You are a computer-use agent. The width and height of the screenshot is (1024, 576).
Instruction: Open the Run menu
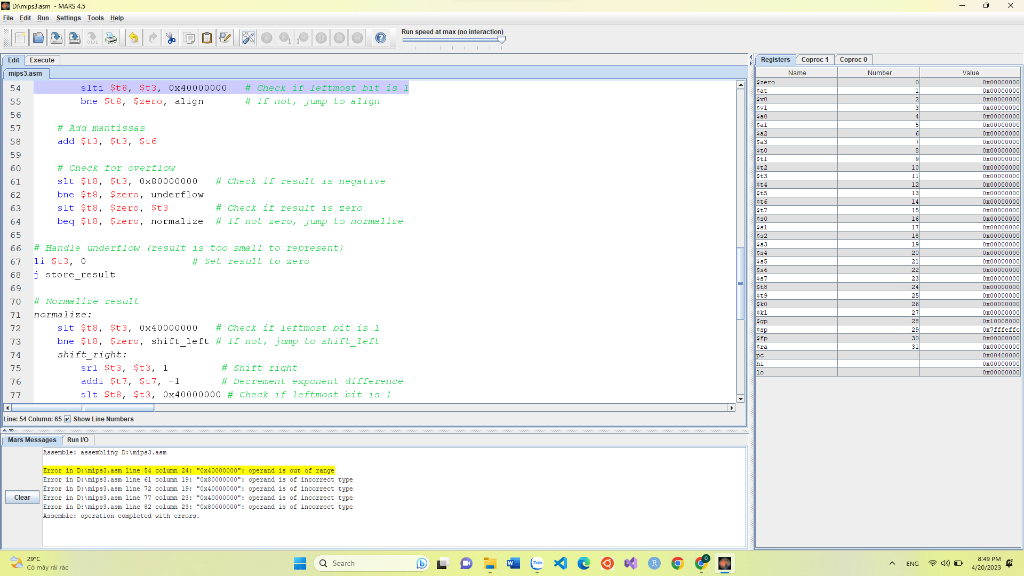43,18
